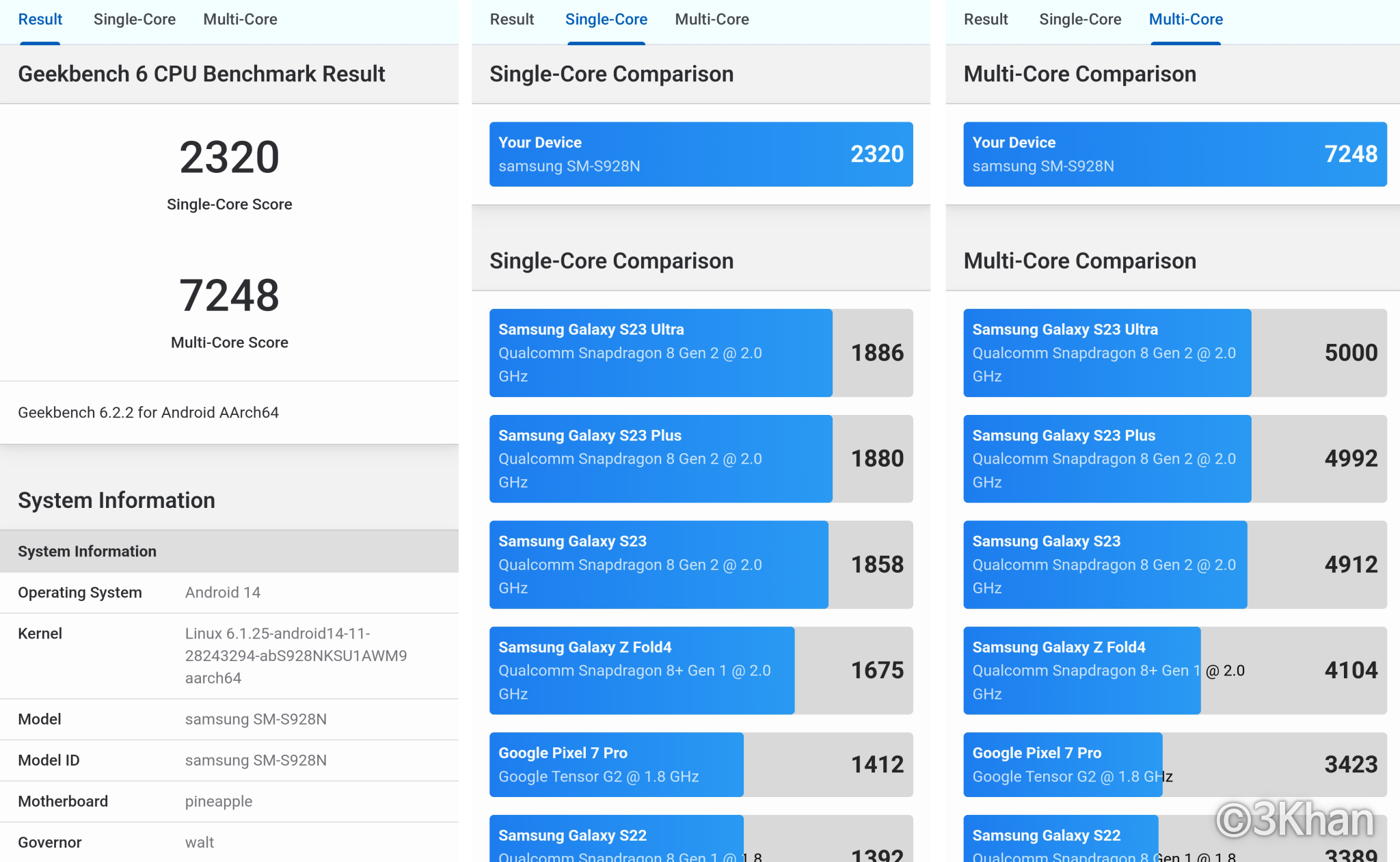Screen dimensions: 1400x862
Task: Select Single-Core tab in right panel
Action: click(1079, 20)
